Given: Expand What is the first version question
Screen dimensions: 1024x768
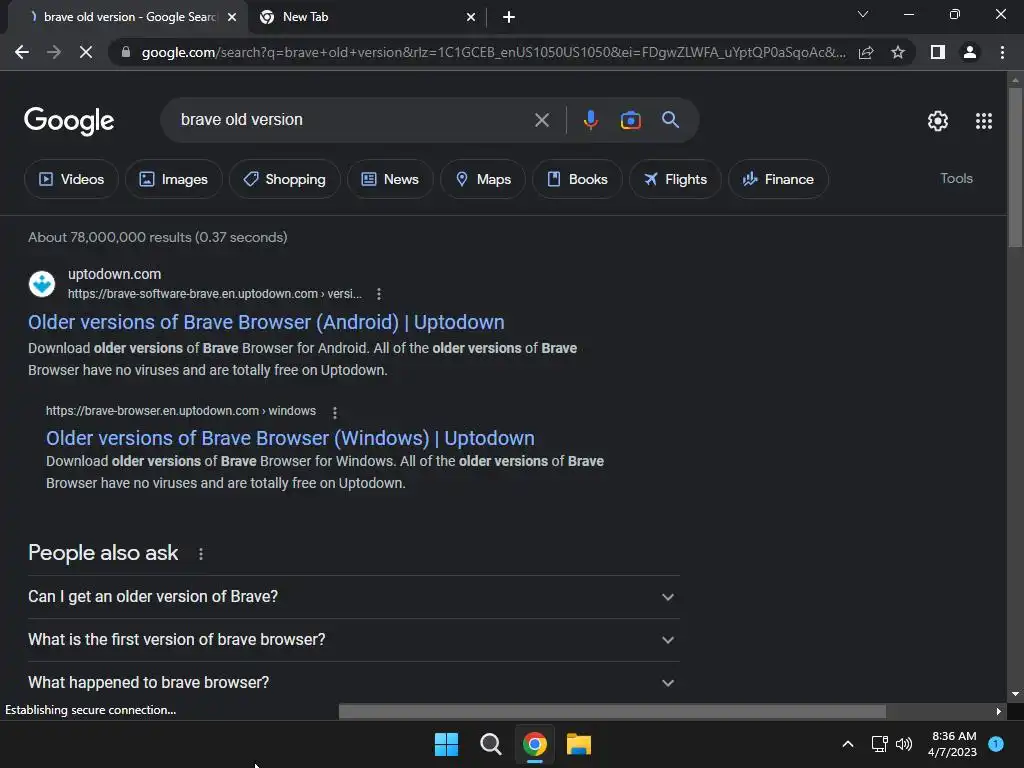Looking at the screenshot, I should pyautogui.click(x=353, y=640).
